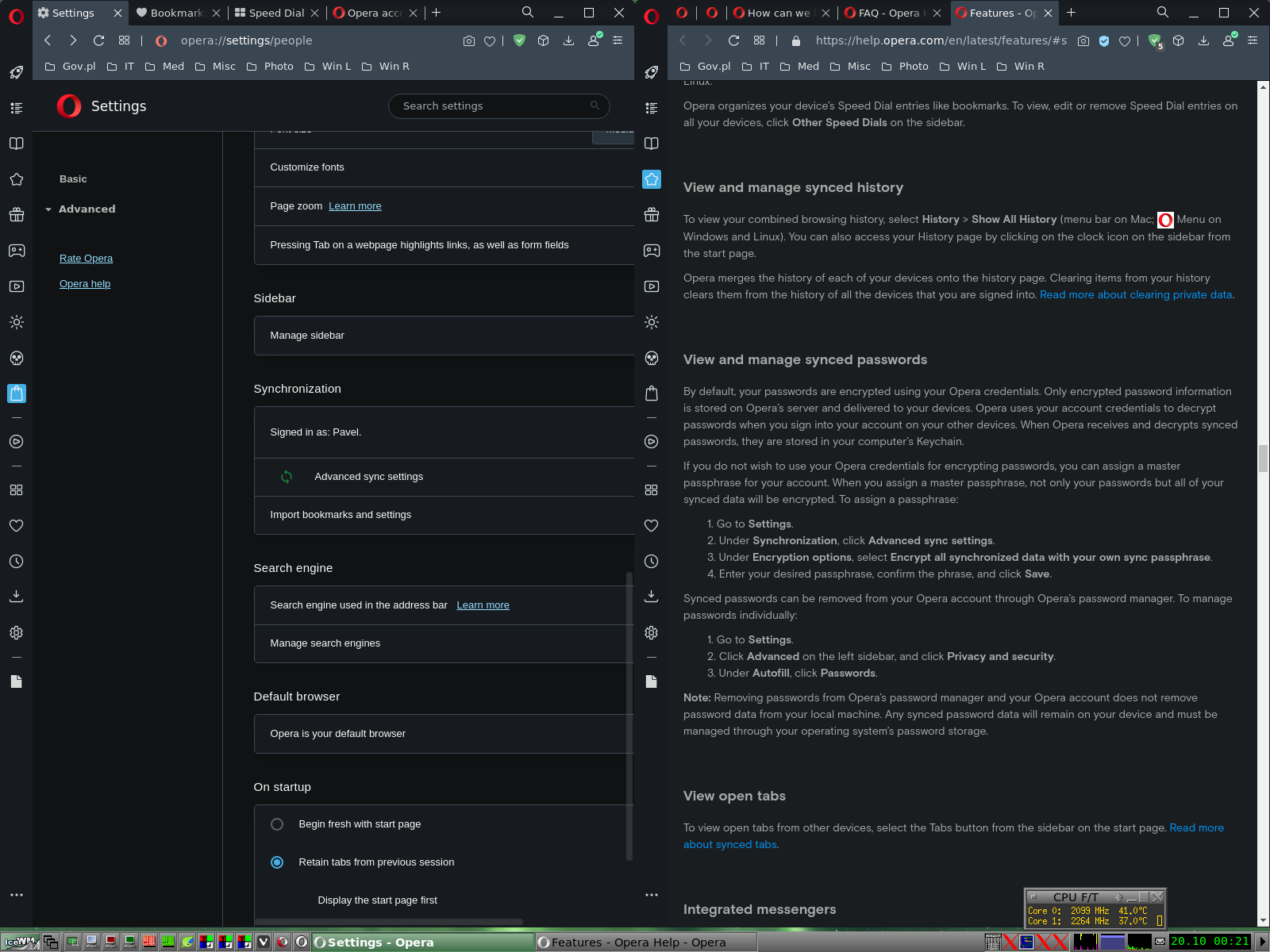Open GX Corner gamepad icon in left sidebar
Screen dimensions: 1270x952
pyautogui.click(x=16, y=251)
